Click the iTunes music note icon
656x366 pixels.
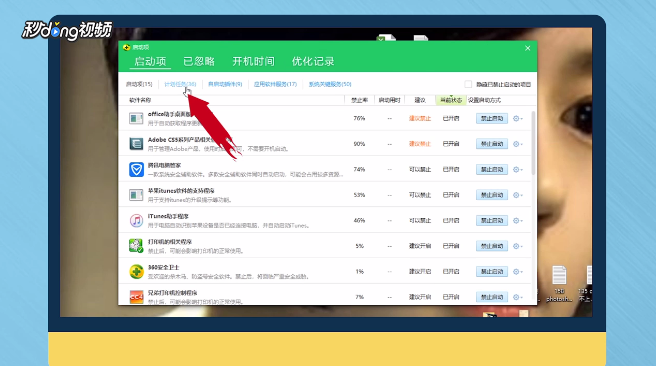136,220
